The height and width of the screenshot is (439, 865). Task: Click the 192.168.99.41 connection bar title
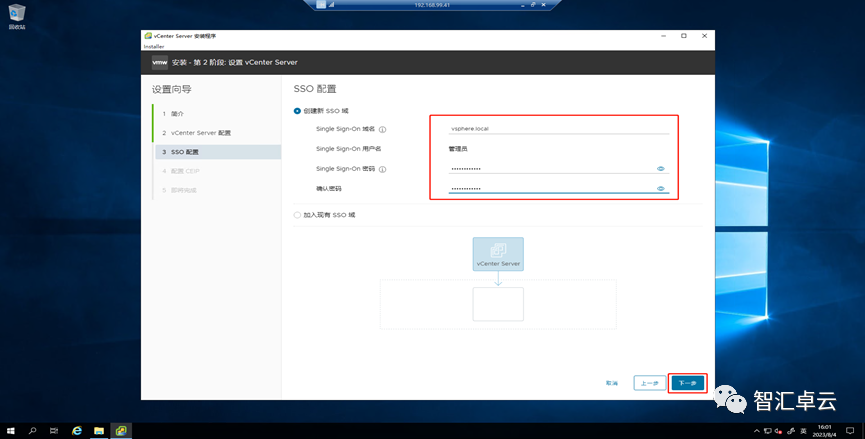tap(432, 5)
